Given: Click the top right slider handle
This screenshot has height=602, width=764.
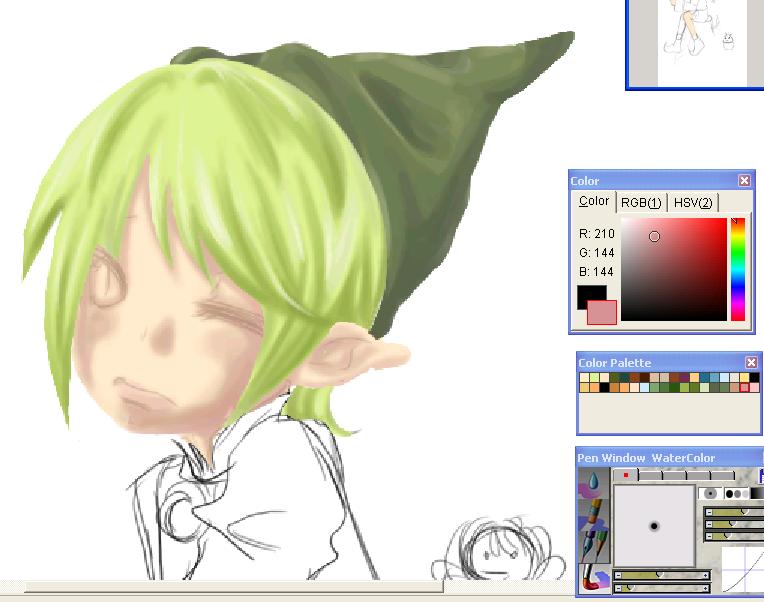Looking at the screenshot, I should pyautogui.click(x=745, y=511).
